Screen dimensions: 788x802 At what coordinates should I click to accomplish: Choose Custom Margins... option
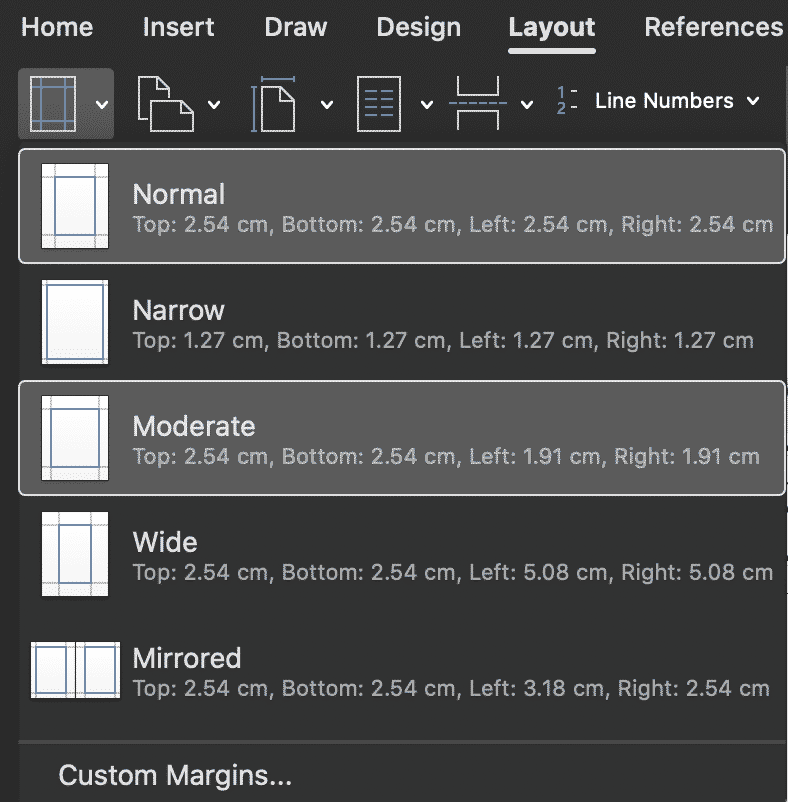pyautogui.click(x=175, y=775)
